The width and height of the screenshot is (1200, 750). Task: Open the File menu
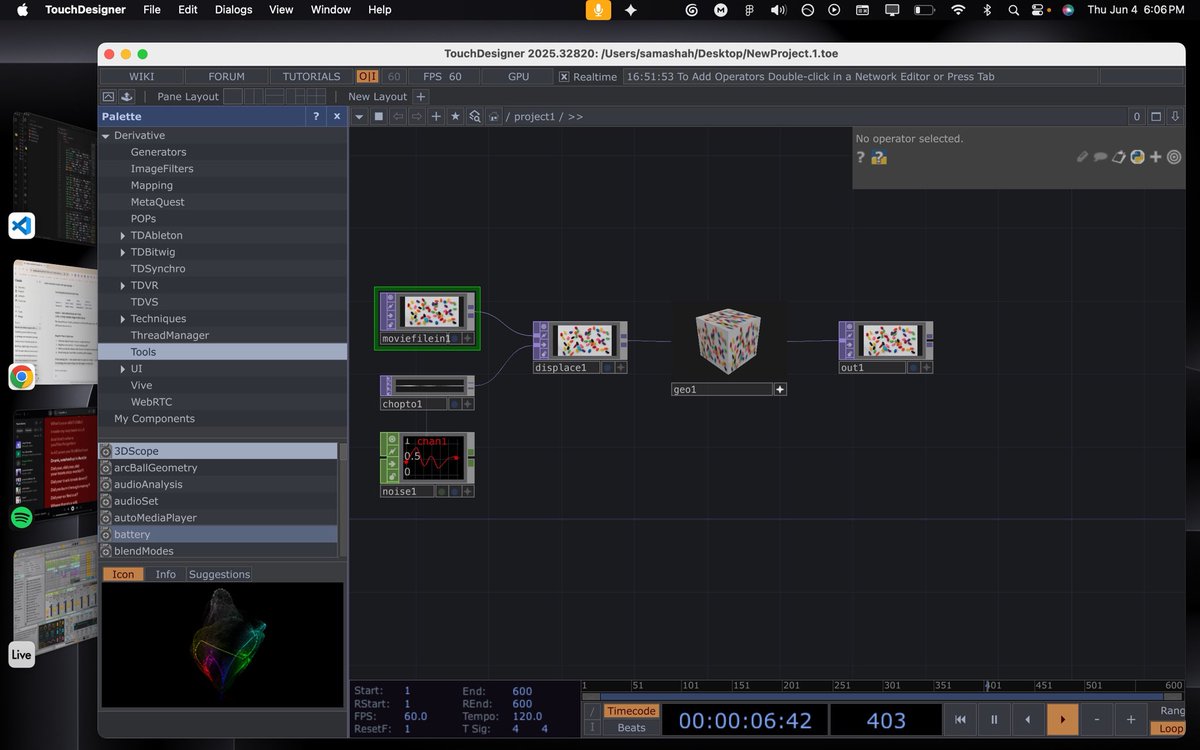point(151,9)
